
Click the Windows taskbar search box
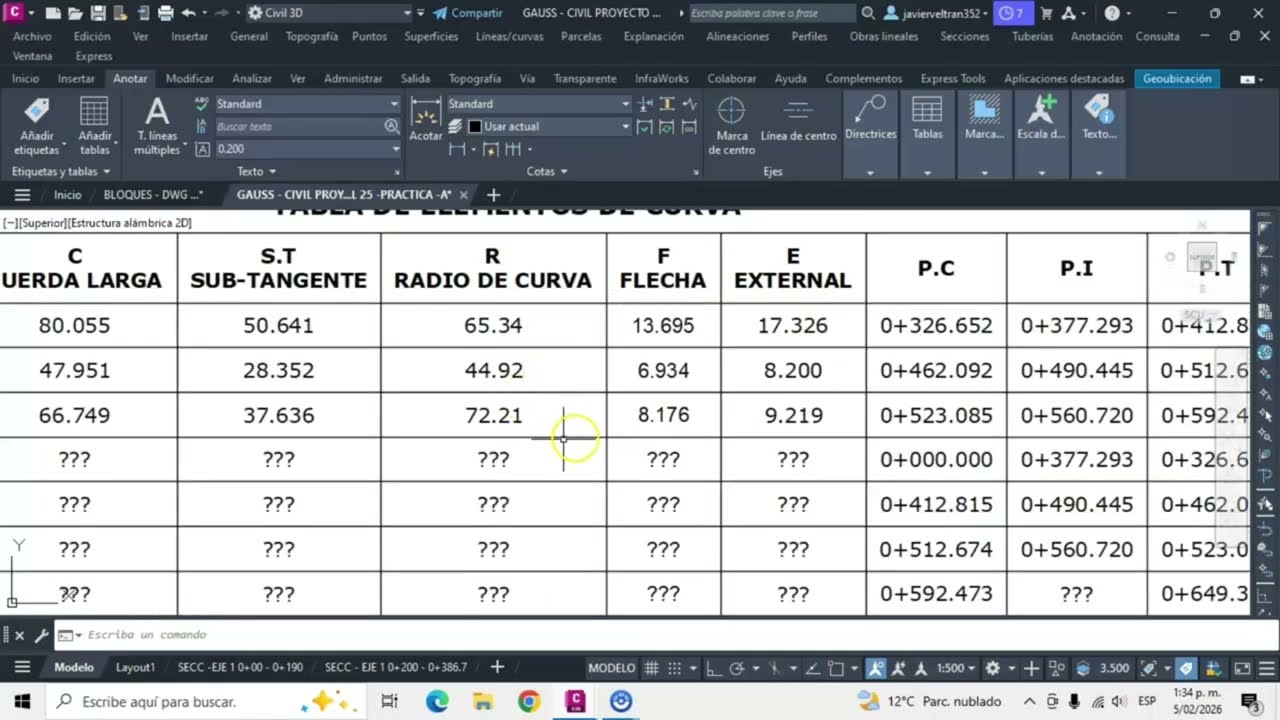[x=208, y=701]
